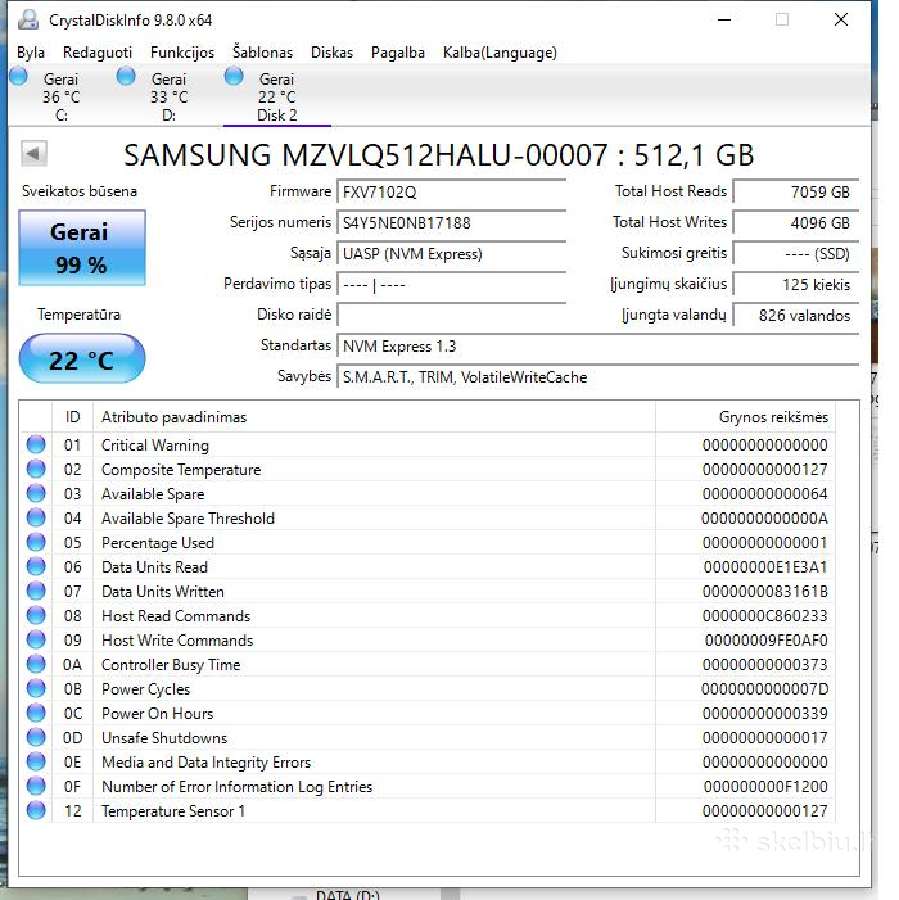Viewport: 899px width, 900px height.
Task: Close the CrystalDiskInfo window
Action: (x=841, y=20)
